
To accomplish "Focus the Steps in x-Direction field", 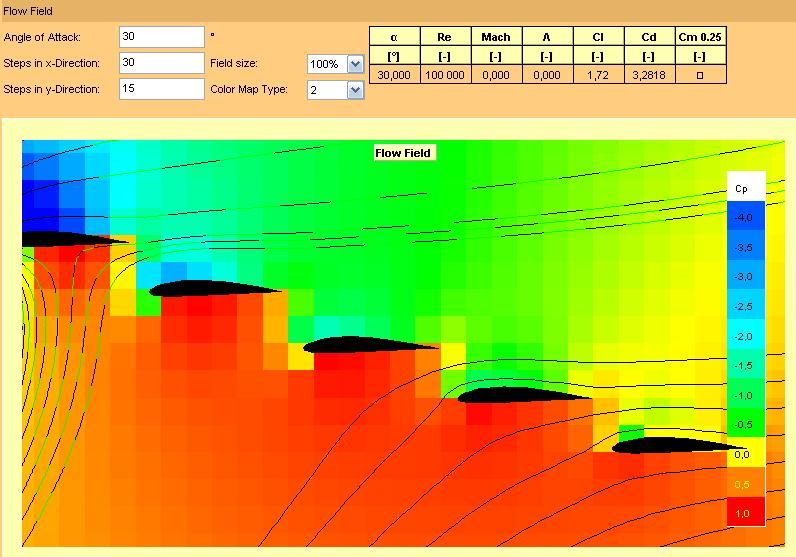I will 161,63.
